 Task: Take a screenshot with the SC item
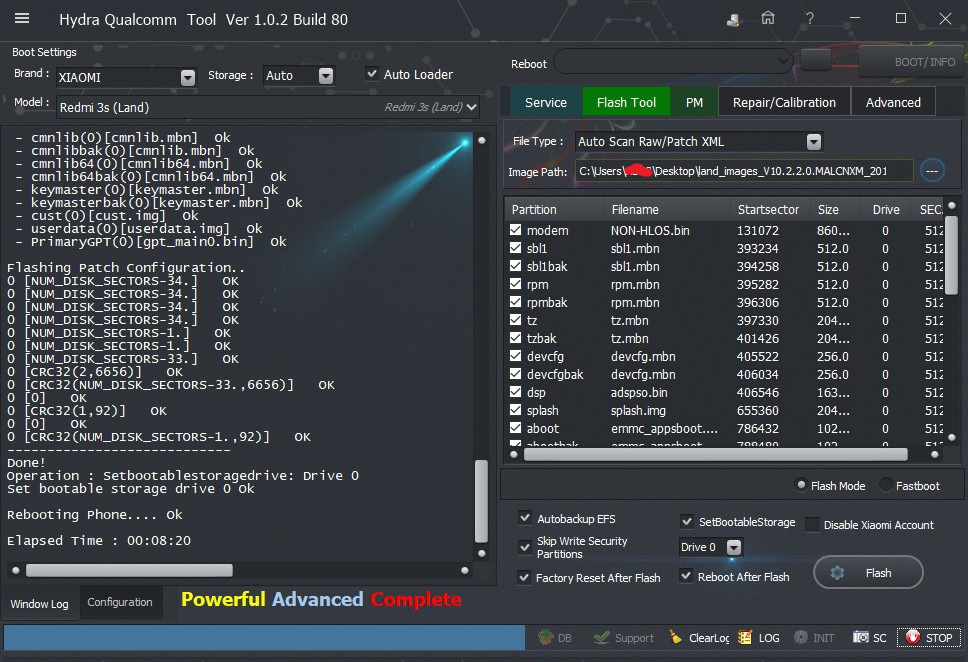pos(869,638)
